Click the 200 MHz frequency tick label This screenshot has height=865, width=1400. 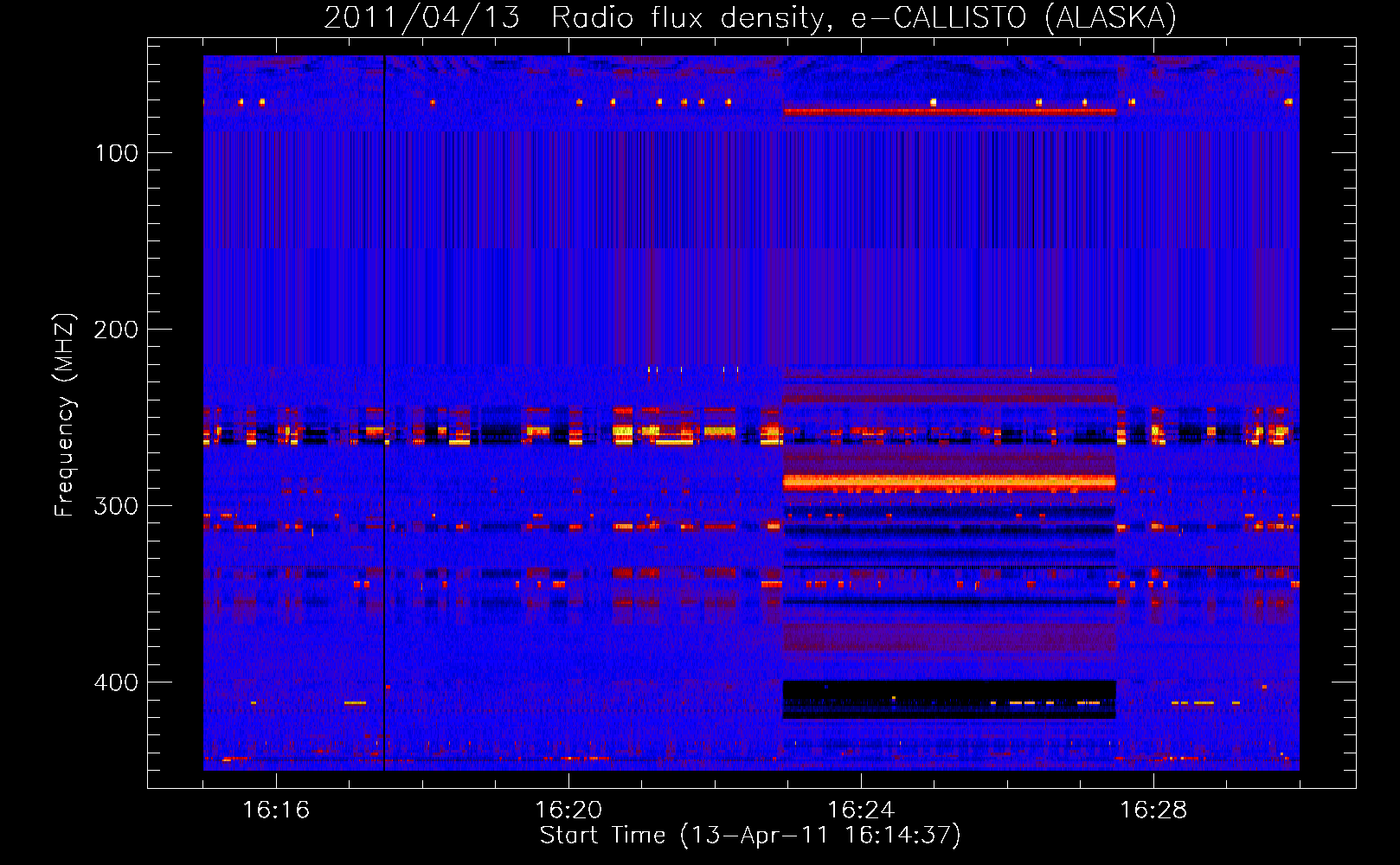pyautogui.click(x=117, y=330)
